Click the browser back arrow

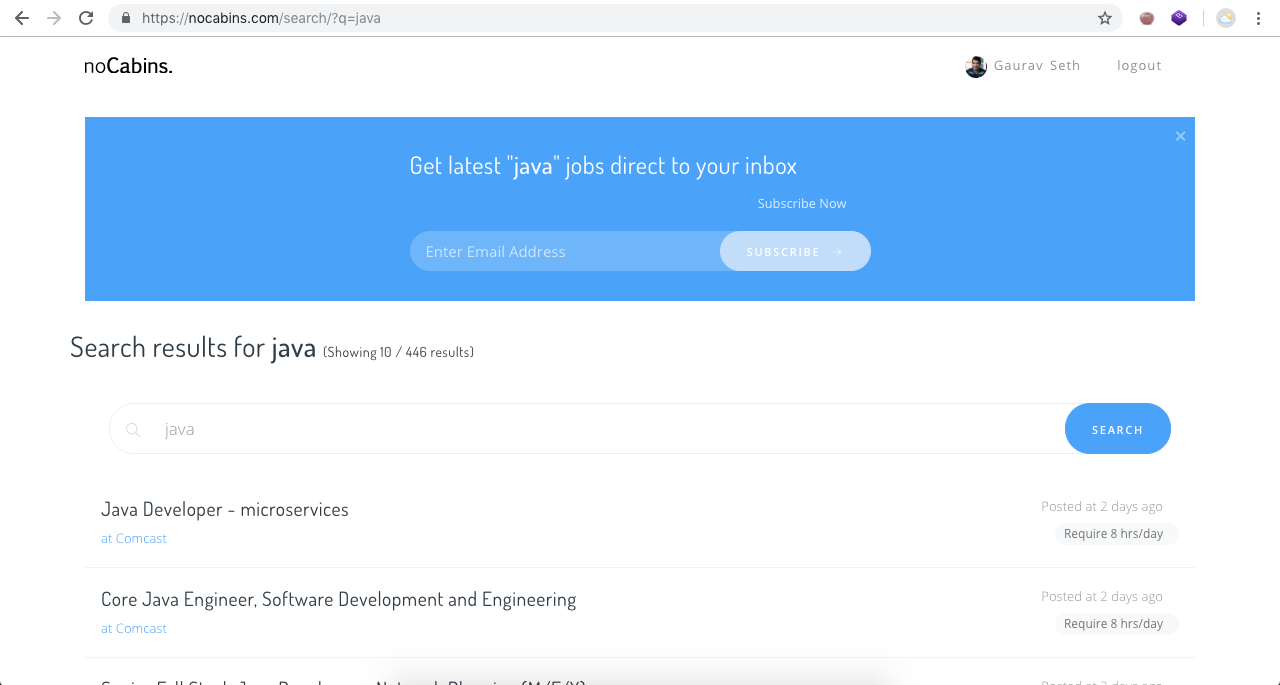22,18
